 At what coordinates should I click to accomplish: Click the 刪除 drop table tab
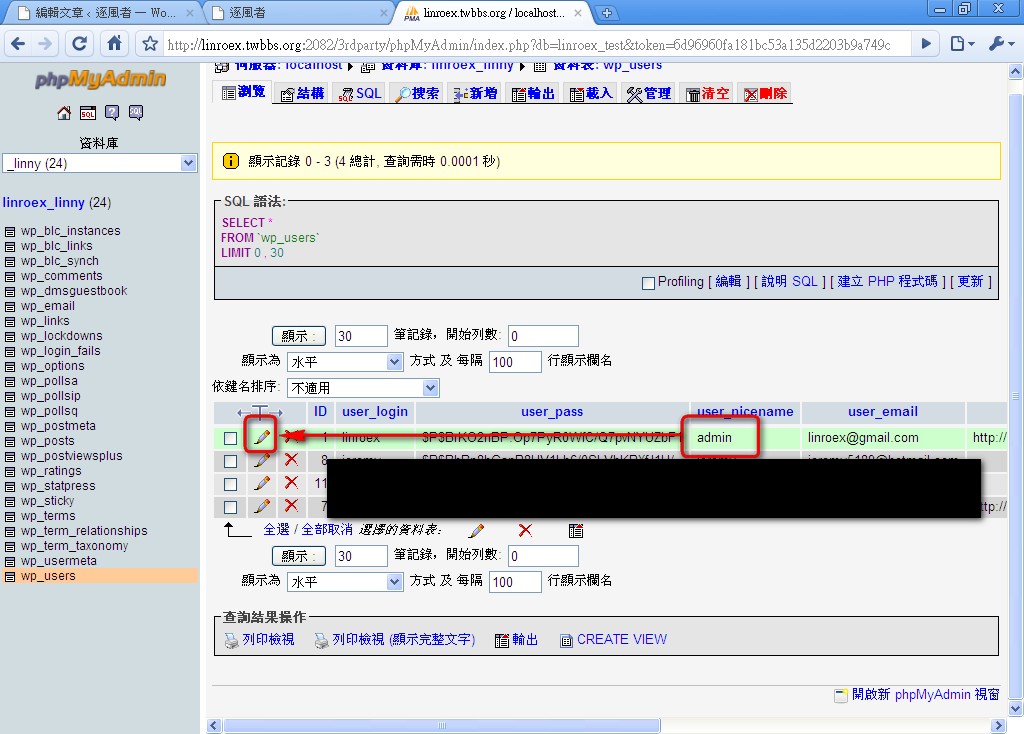(x=765, y=93)
